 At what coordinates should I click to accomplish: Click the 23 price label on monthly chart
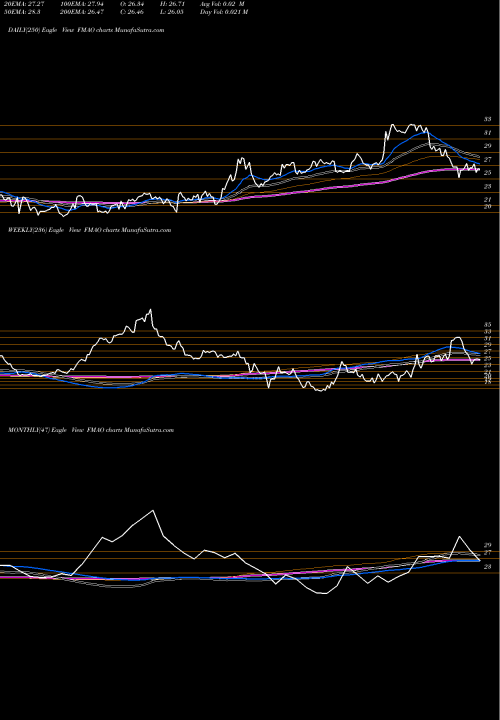click(x=487, y=567)
